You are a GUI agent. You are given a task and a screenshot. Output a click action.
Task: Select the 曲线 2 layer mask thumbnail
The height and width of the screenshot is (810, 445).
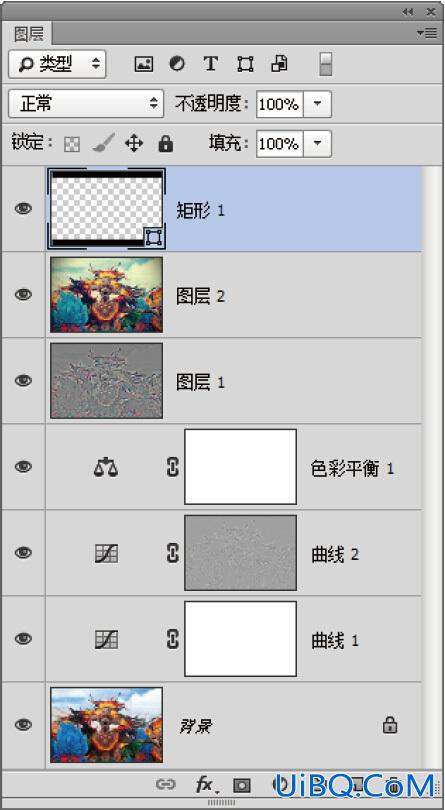pyautogui.click(x=240, y=553)
